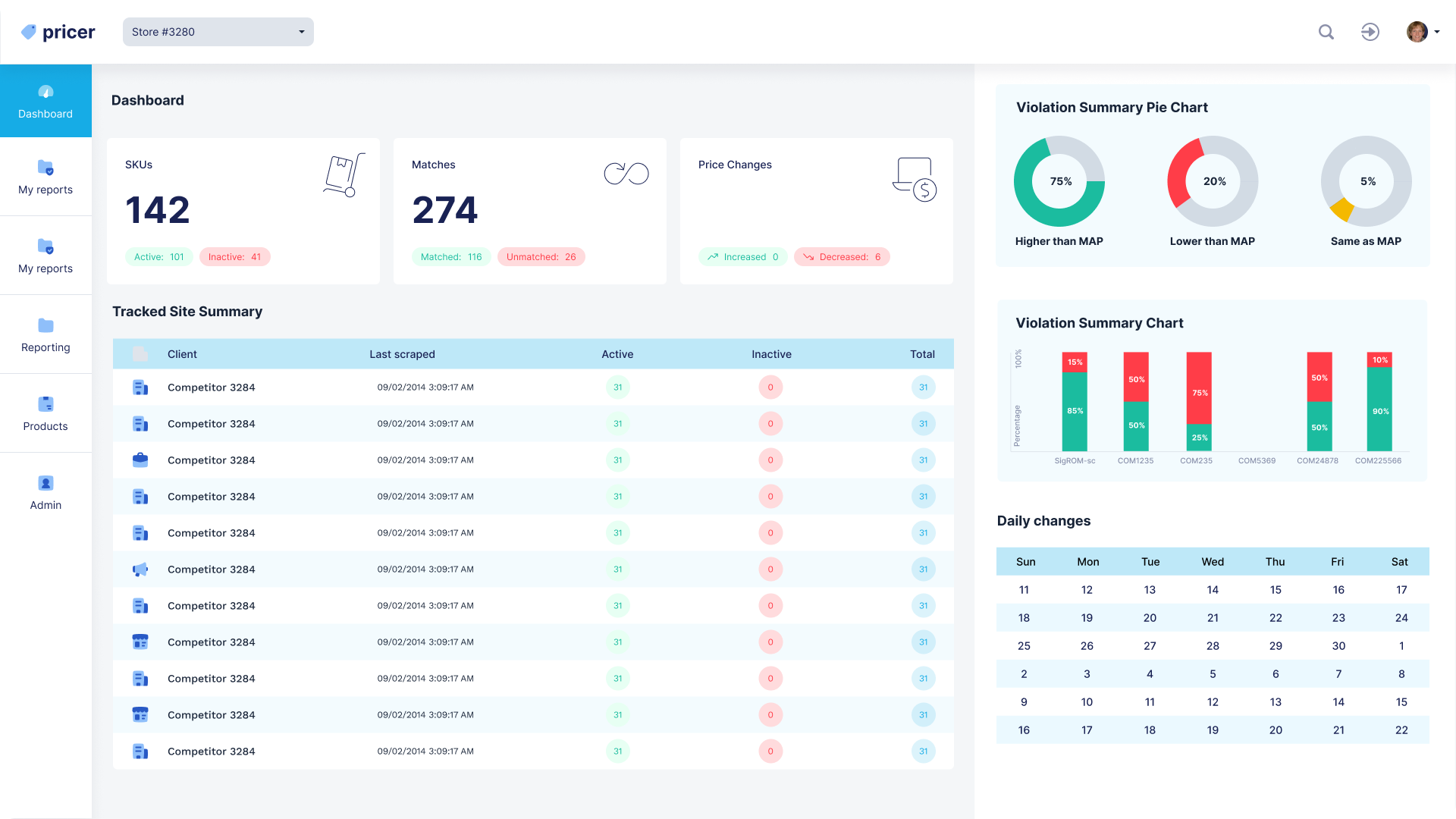Click the Matches infinity loop icon
Viewport: 1456px width, 819px height.
[626, 174]
